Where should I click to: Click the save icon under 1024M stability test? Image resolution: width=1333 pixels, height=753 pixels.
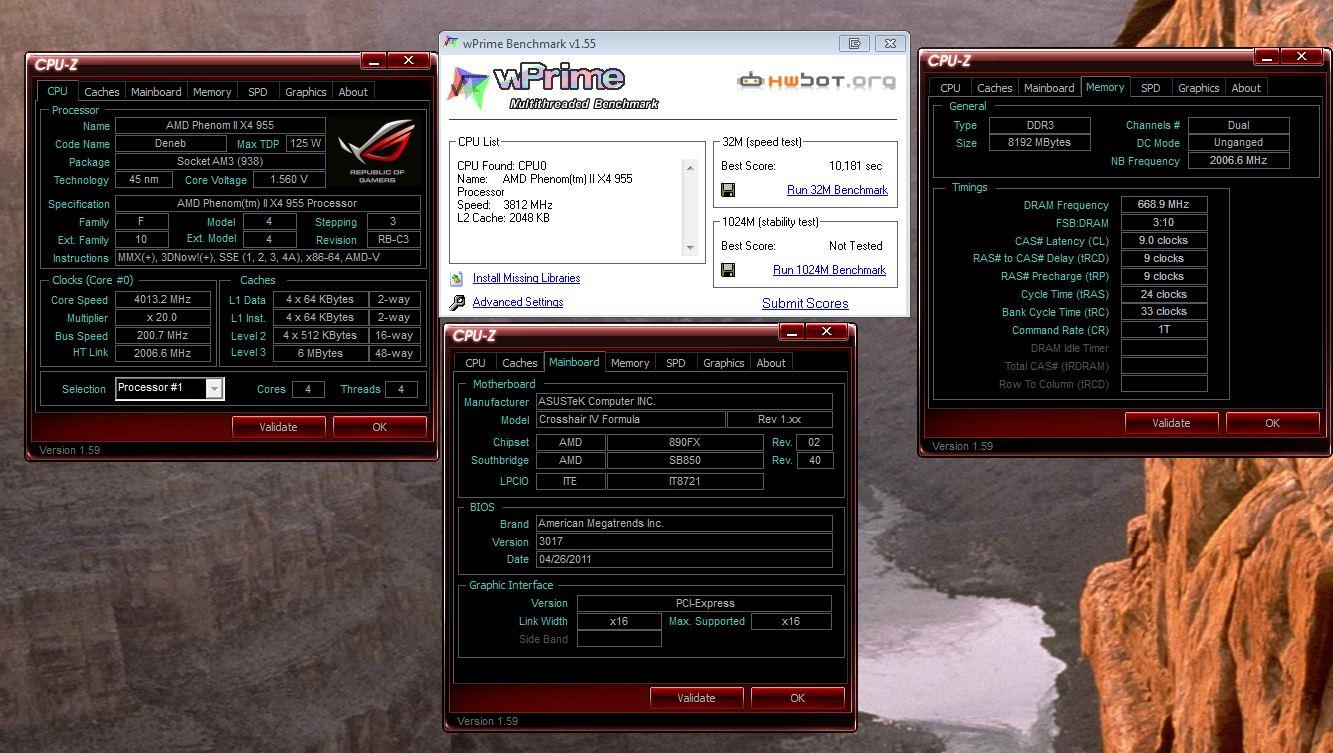tap(728, 270)
